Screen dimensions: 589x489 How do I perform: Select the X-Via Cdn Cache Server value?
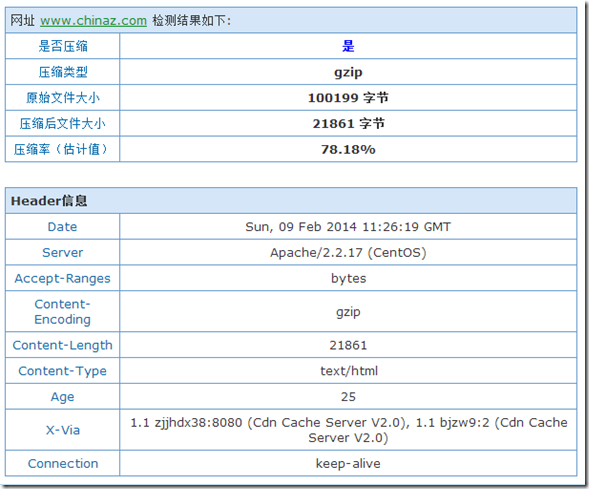tap(348, 430)
